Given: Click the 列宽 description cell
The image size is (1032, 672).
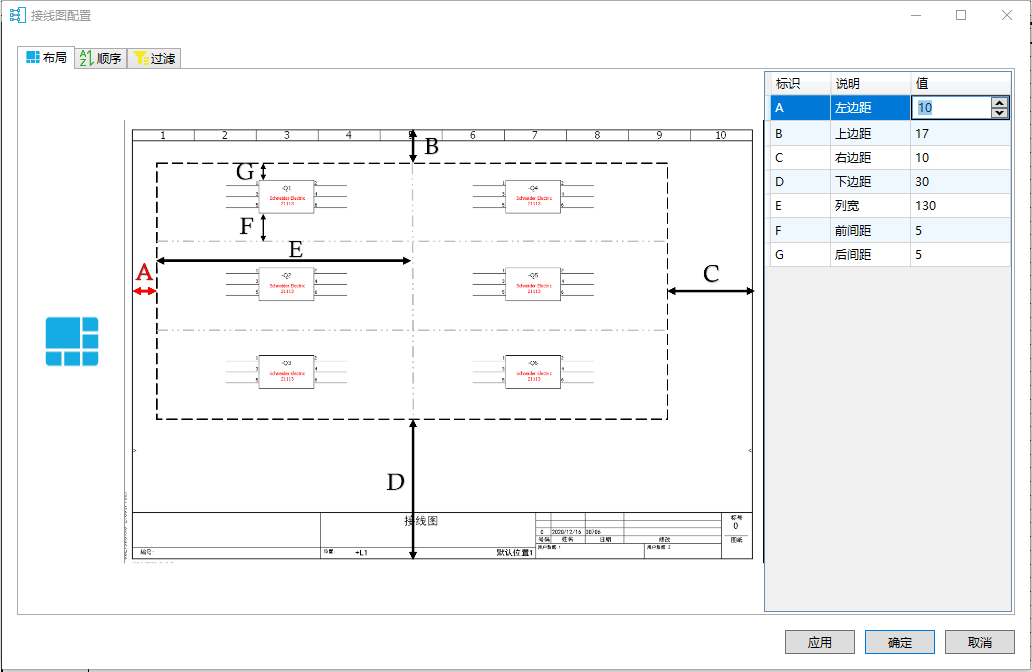Looking at the screenshot, I should pyautogui.click(x=870, y=206).
